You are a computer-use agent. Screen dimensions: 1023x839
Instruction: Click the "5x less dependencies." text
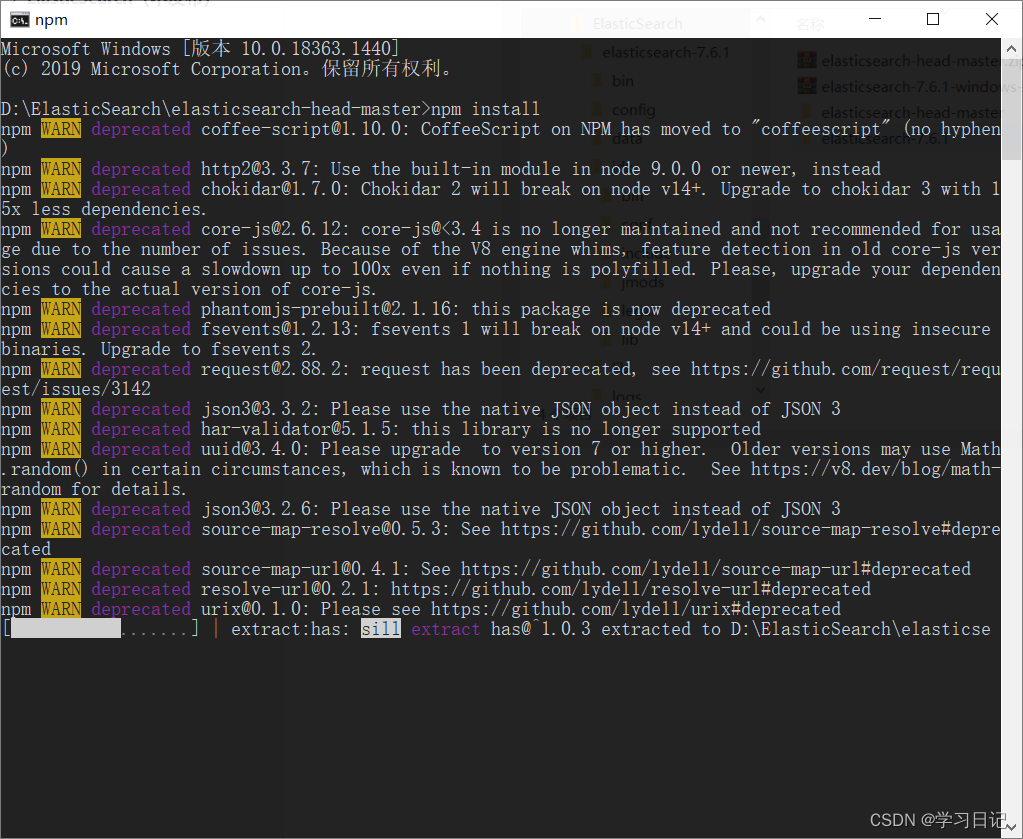[104, 209]
